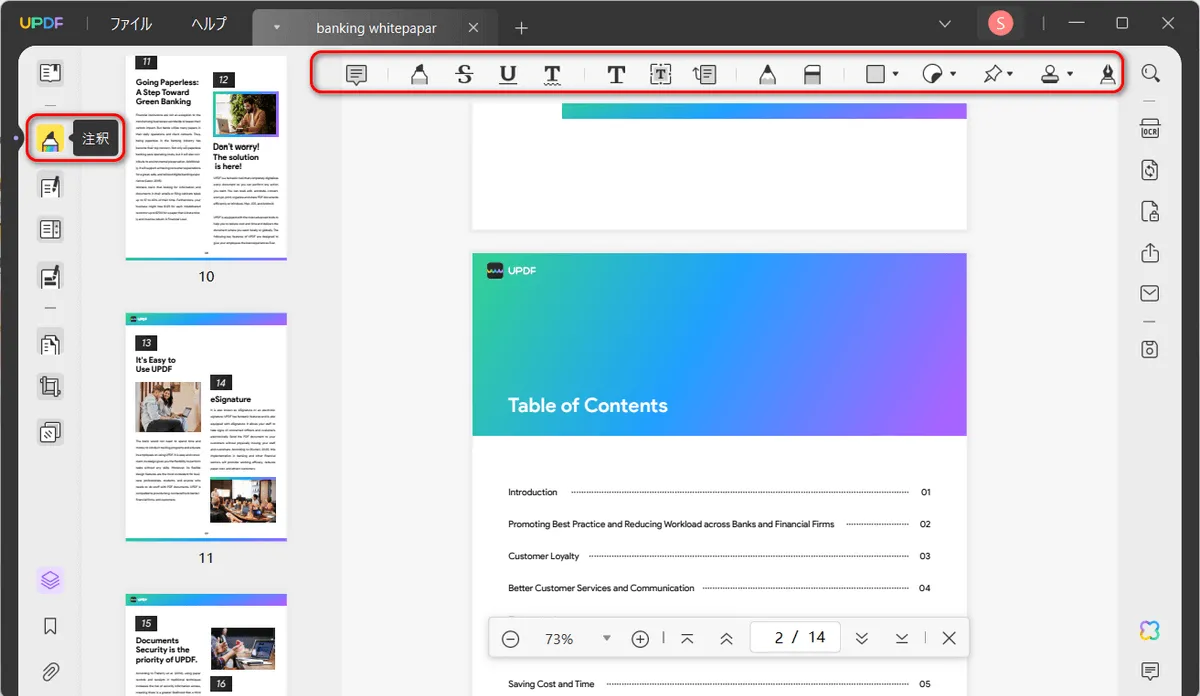Open the attachments paperclip panel

click(50, 671)
